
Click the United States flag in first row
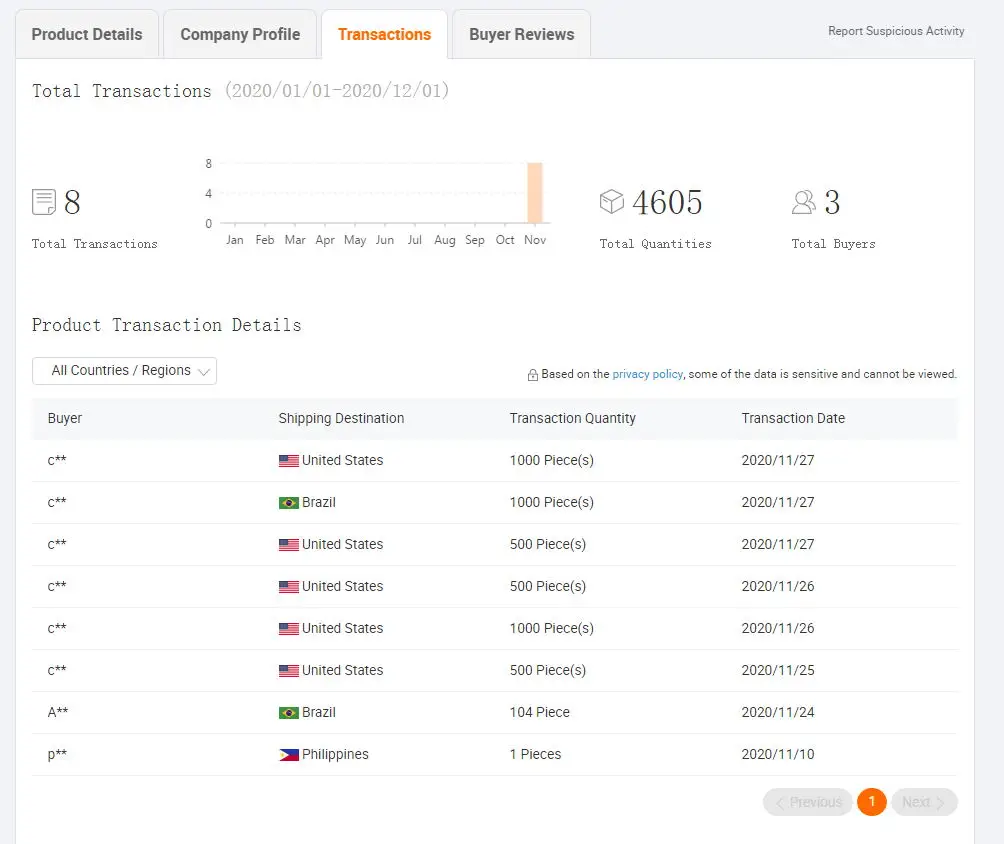pos(288,461)
